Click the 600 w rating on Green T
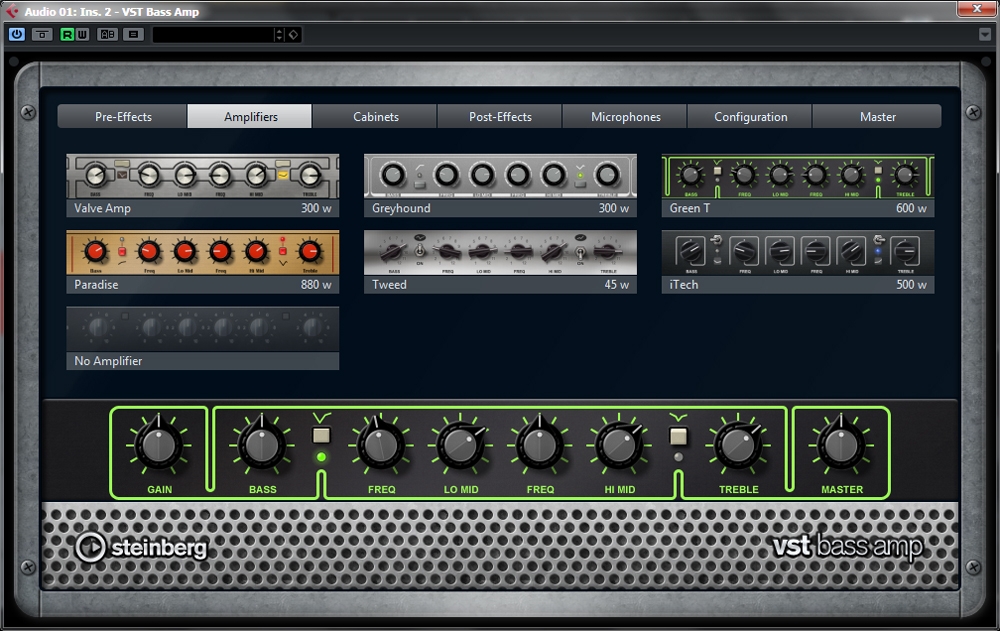This screenshot has width=1000, height=631. click(911, 208)
